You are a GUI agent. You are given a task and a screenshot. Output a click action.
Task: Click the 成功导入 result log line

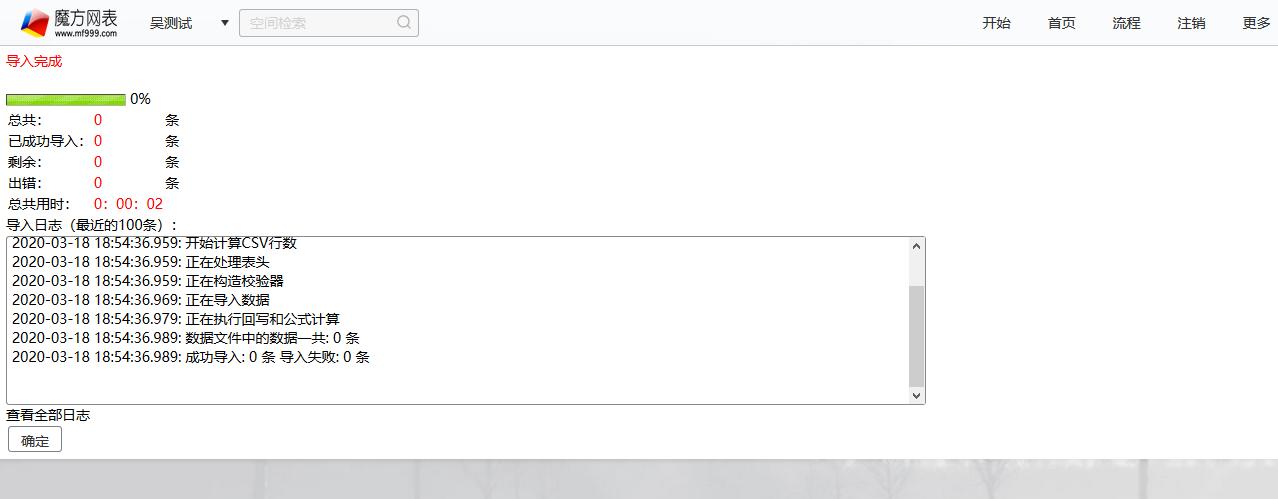tap(190, 357)
